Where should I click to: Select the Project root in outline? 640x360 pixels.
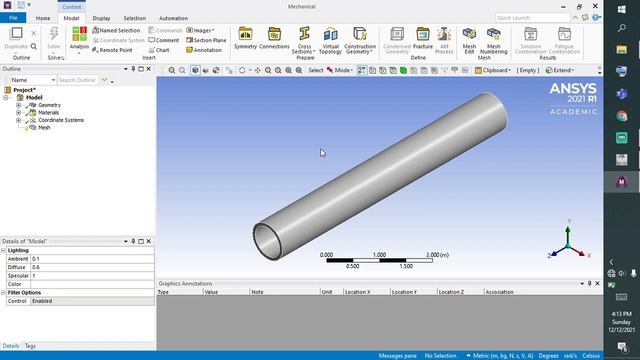tap(24, 90)
